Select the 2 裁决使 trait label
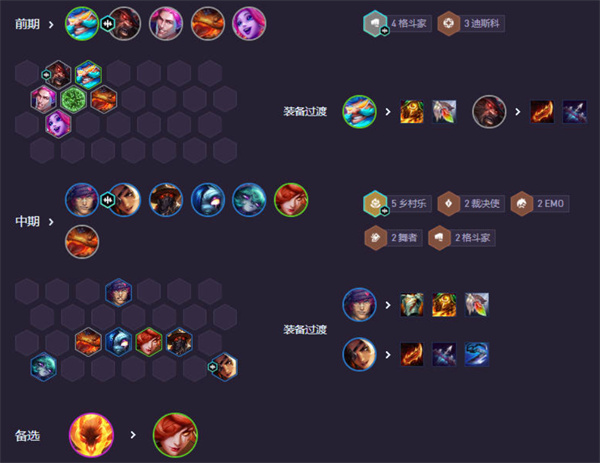The height and width of the screenshot is (463, 600). (471, 204)
